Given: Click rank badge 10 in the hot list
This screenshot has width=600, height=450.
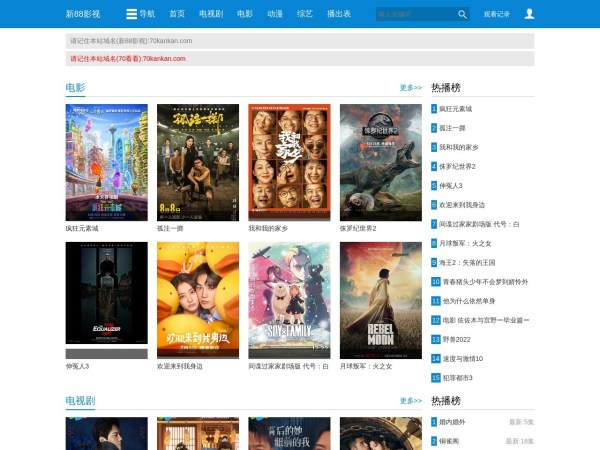Looking at the screenshot, I should coord(436,281).
